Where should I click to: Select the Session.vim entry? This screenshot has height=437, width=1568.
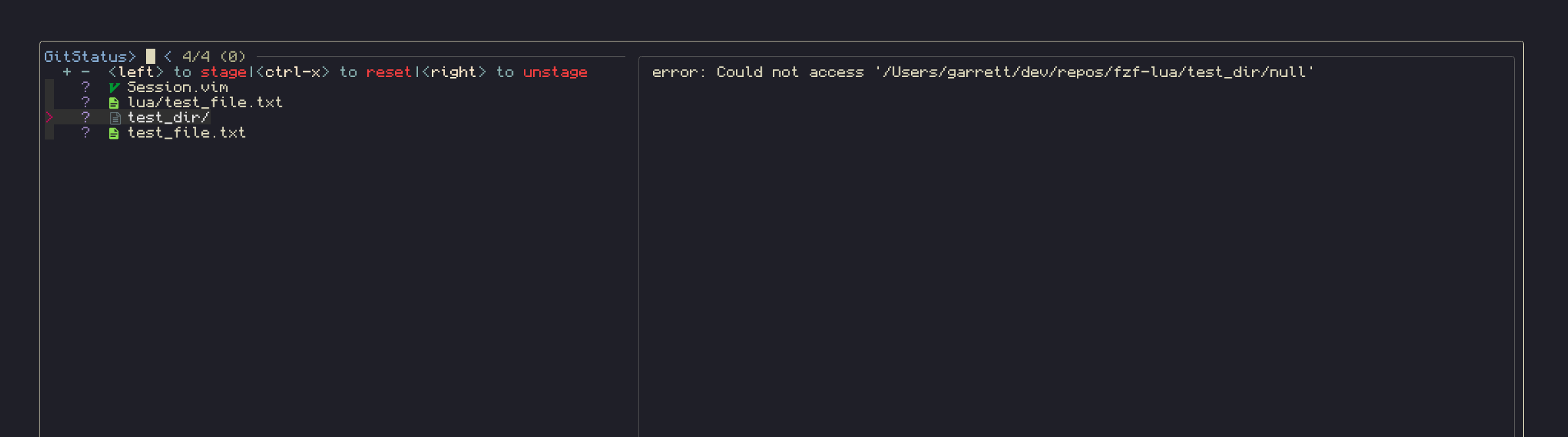tap(178, 87)
